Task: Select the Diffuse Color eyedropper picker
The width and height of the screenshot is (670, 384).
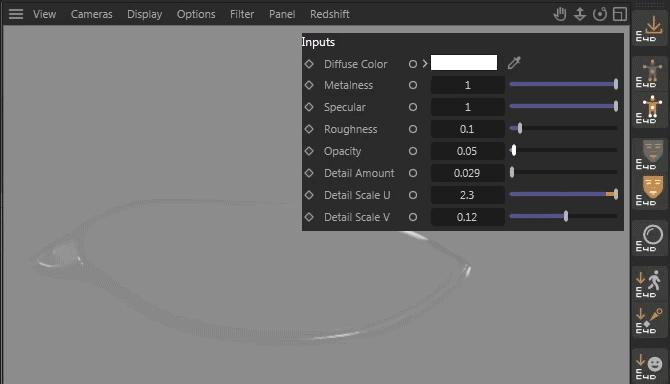Action: pyautogui.click(x=514, y=63)
